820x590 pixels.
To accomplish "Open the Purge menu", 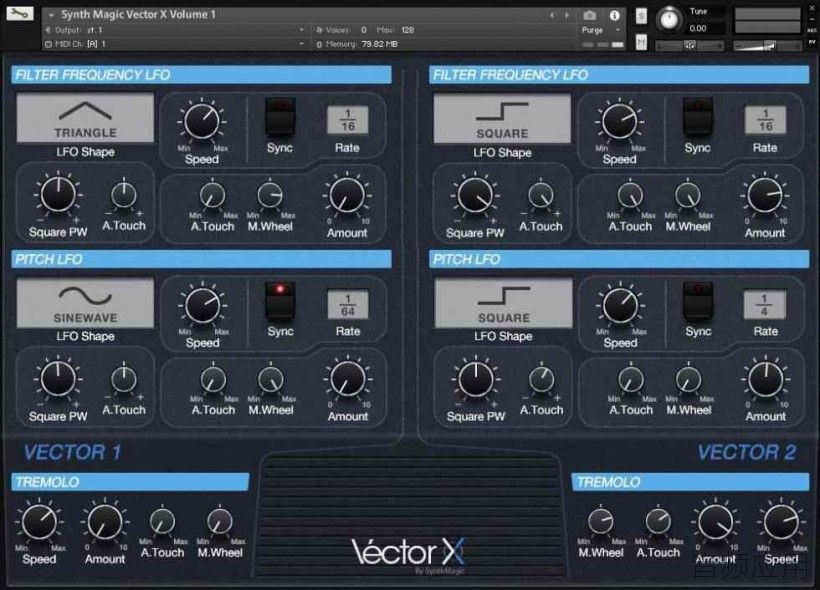I will (x=601, y=30).
